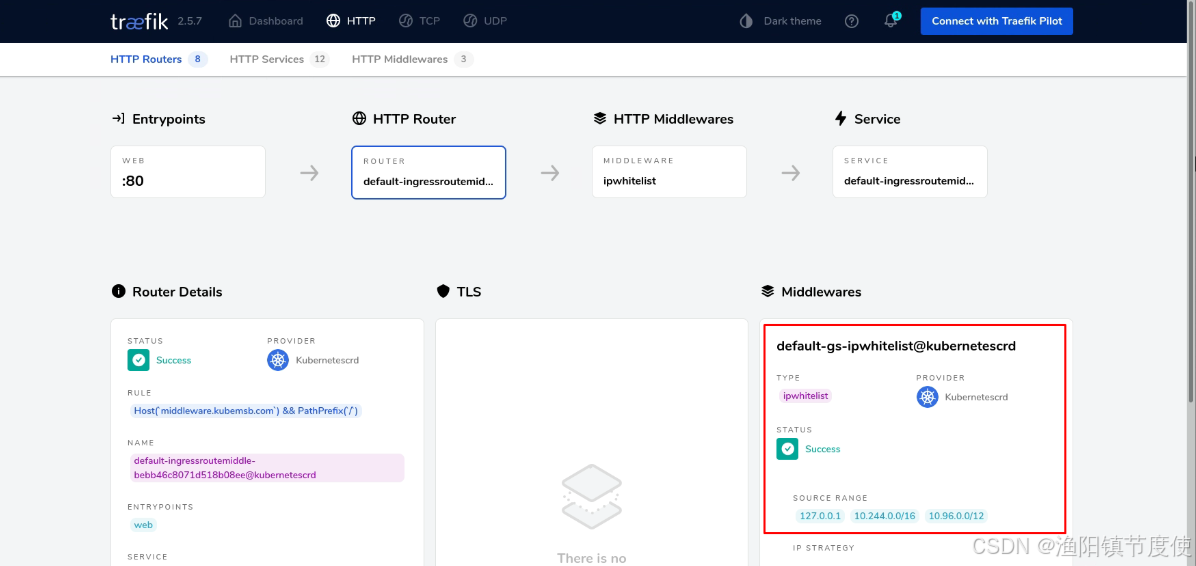
Task: Click the 127.0.0.1 source range
Action: (820, 516)
